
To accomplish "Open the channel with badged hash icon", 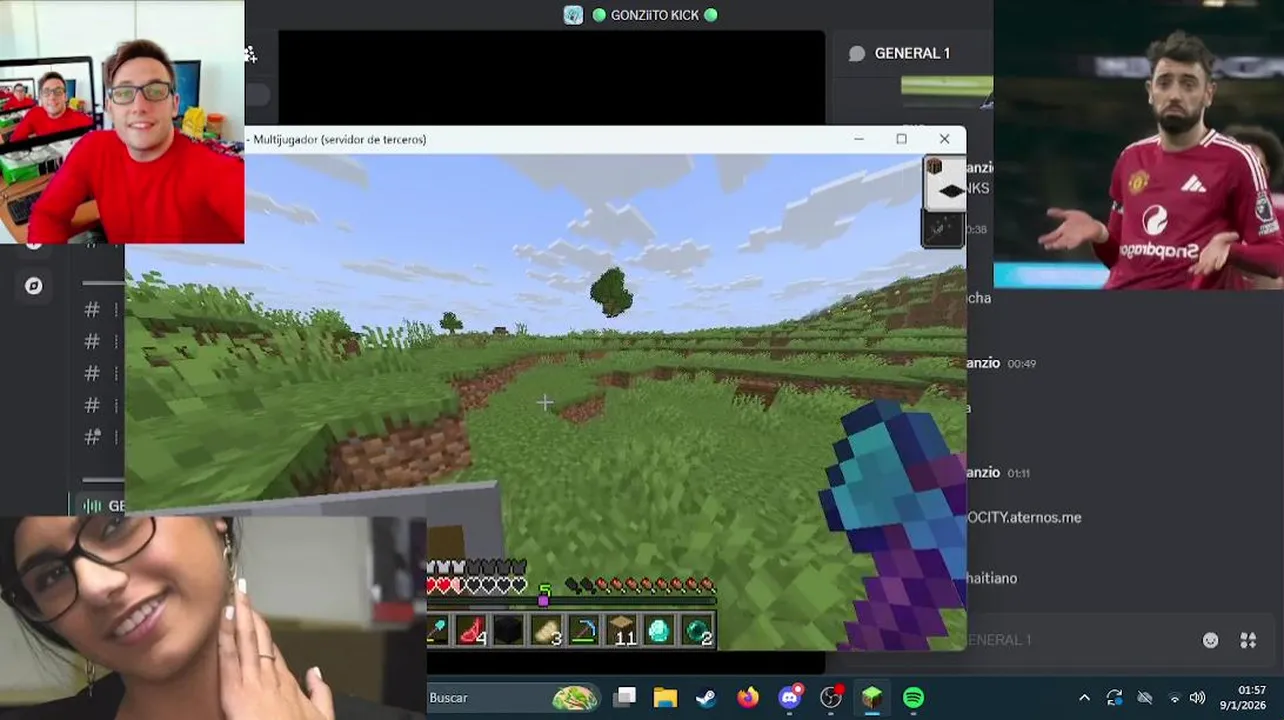I will point(92,437).
